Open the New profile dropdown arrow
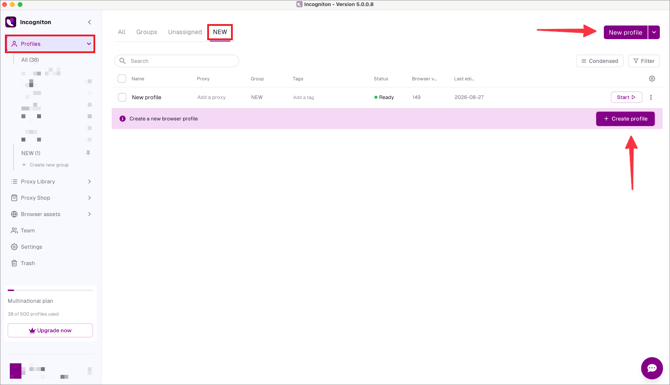 tap(654, 32)
